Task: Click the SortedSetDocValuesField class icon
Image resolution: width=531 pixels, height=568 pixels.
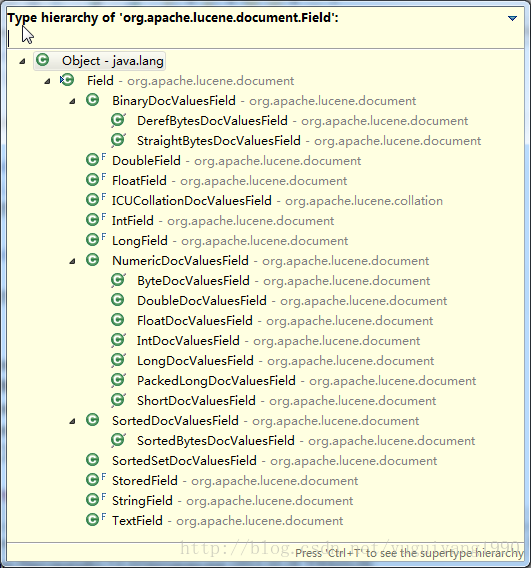Action: coord(93,460)
